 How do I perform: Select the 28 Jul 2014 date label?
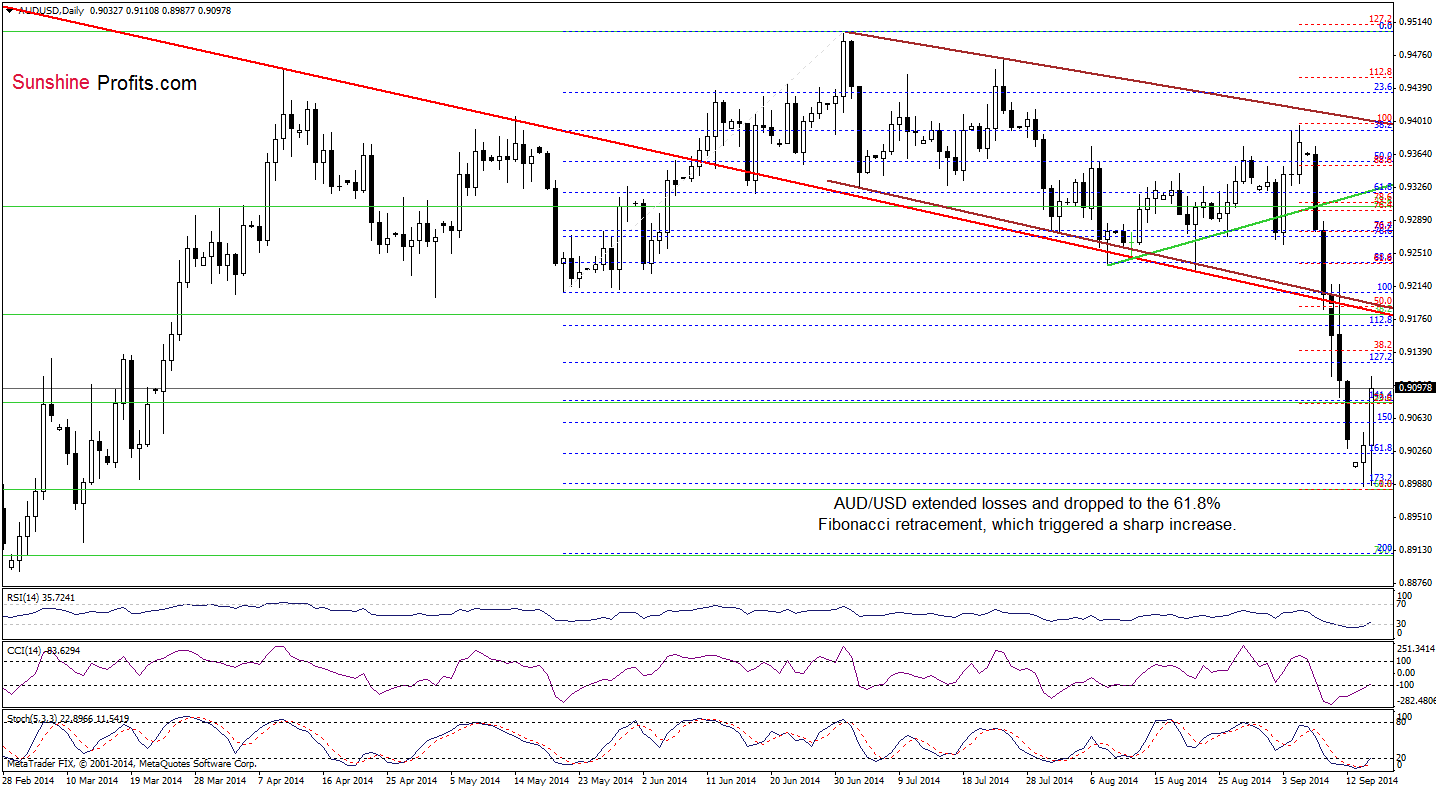click(x=1051, y=780)
